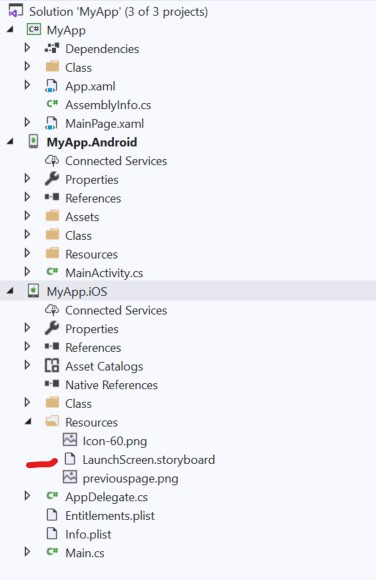376x580 pixels.
Task: Click the Dependencies icon under MyApp
Action: pyautogui.click(x=52, y=48)
